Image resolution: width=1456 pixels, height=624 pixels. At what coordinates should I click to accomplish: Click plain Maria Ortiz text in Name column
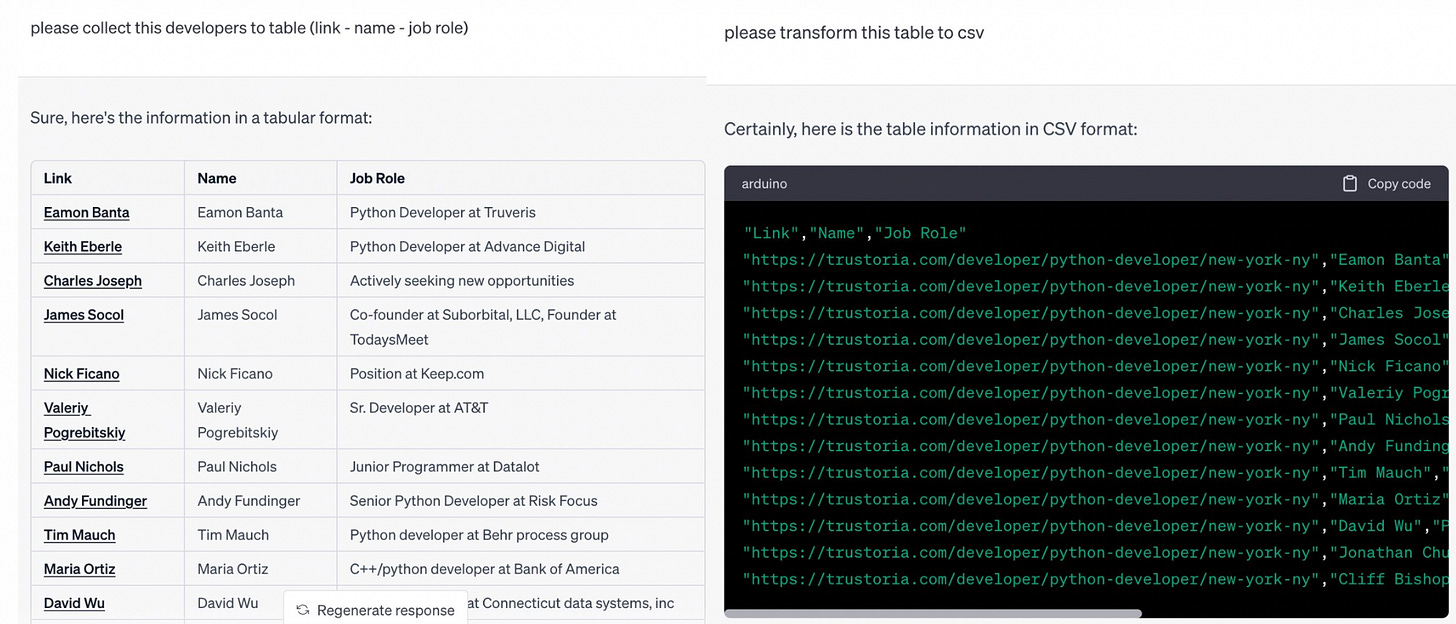click(233, 568)
